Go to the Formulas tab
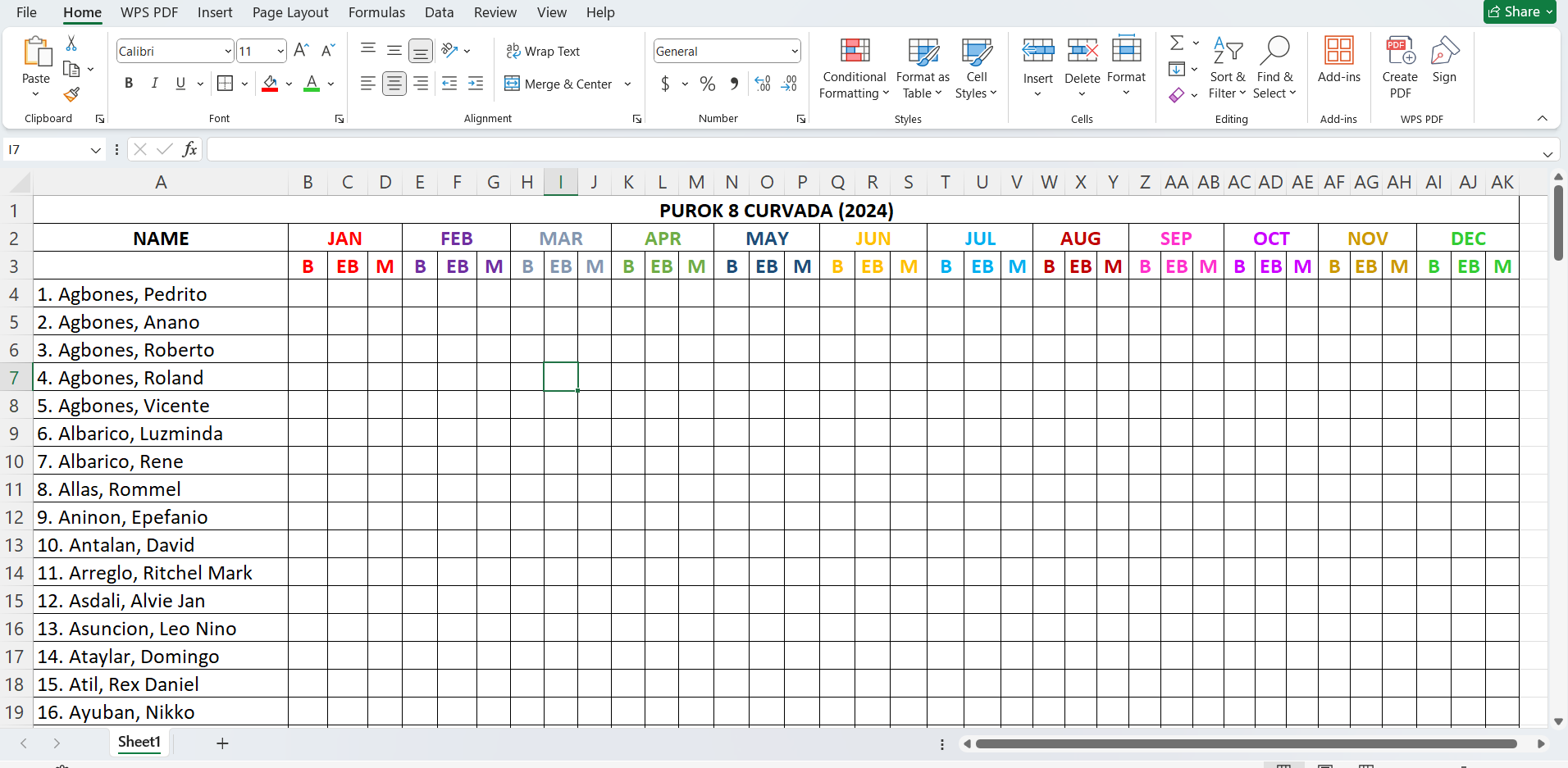The height and width of the screenshot is (768, 1568). (376, 12)
